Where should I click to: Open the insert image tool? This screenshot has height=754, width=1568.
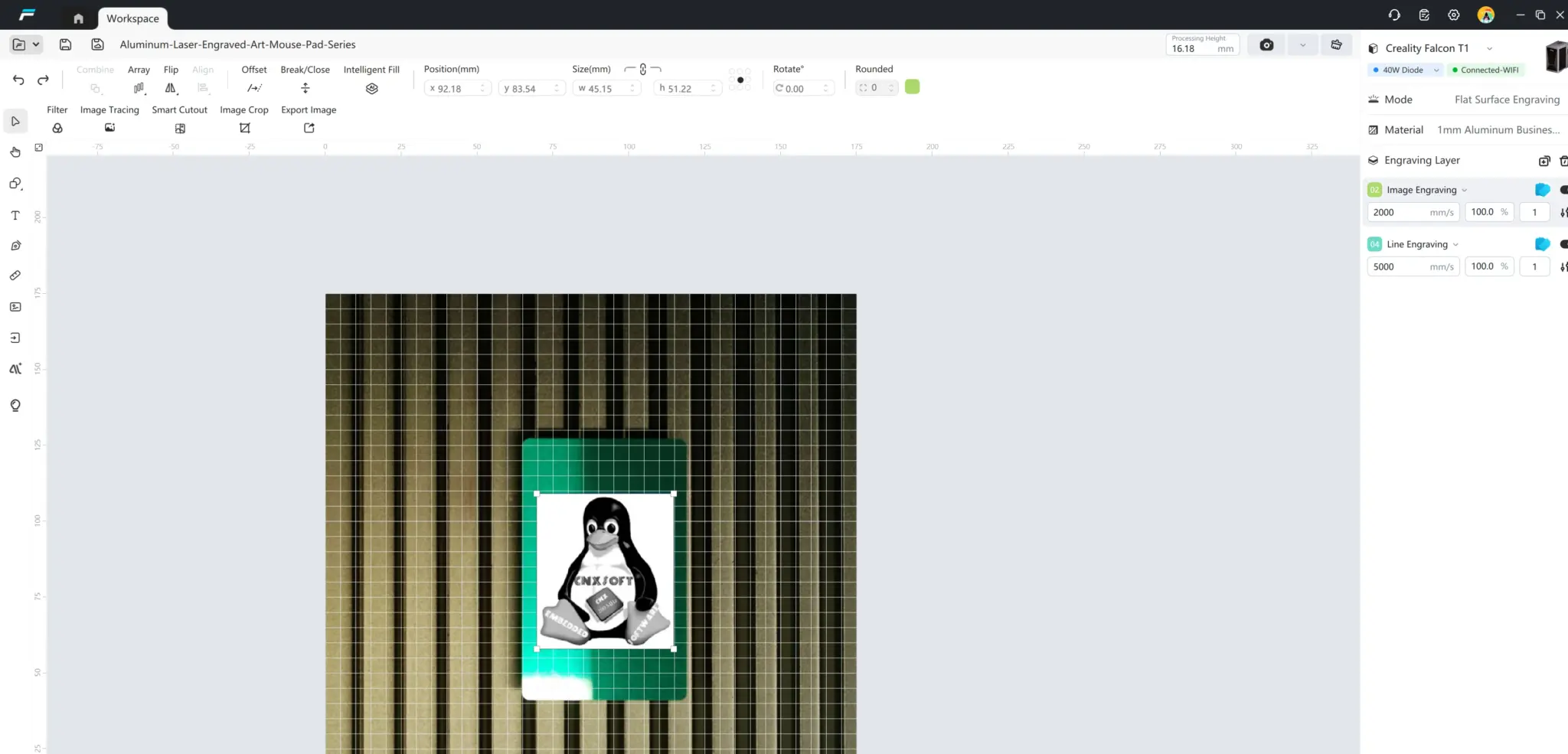15,307
